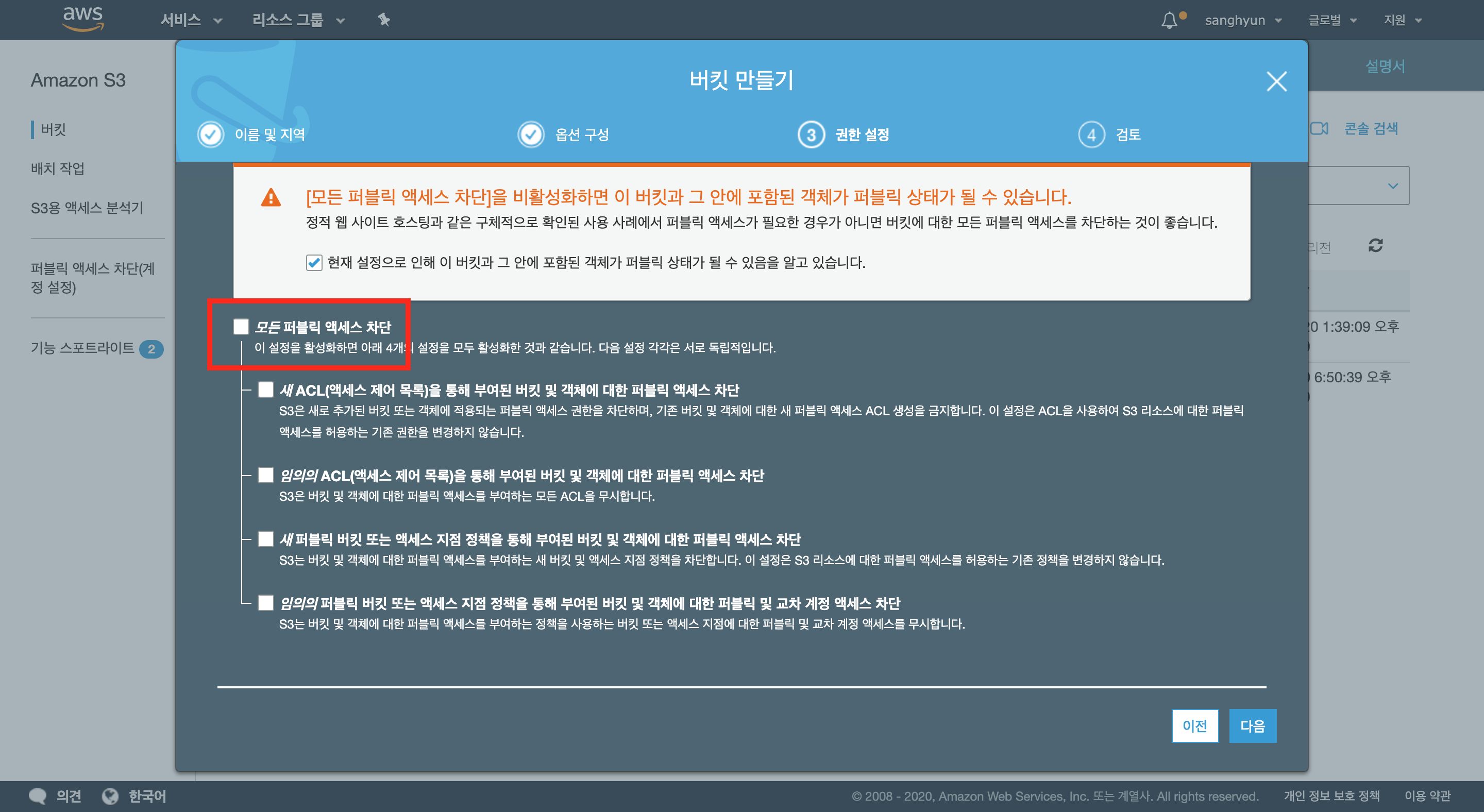Screen dimensions: 1484x812
Task: Click the globe 한국어 language icon
Action: click(110, 796)
